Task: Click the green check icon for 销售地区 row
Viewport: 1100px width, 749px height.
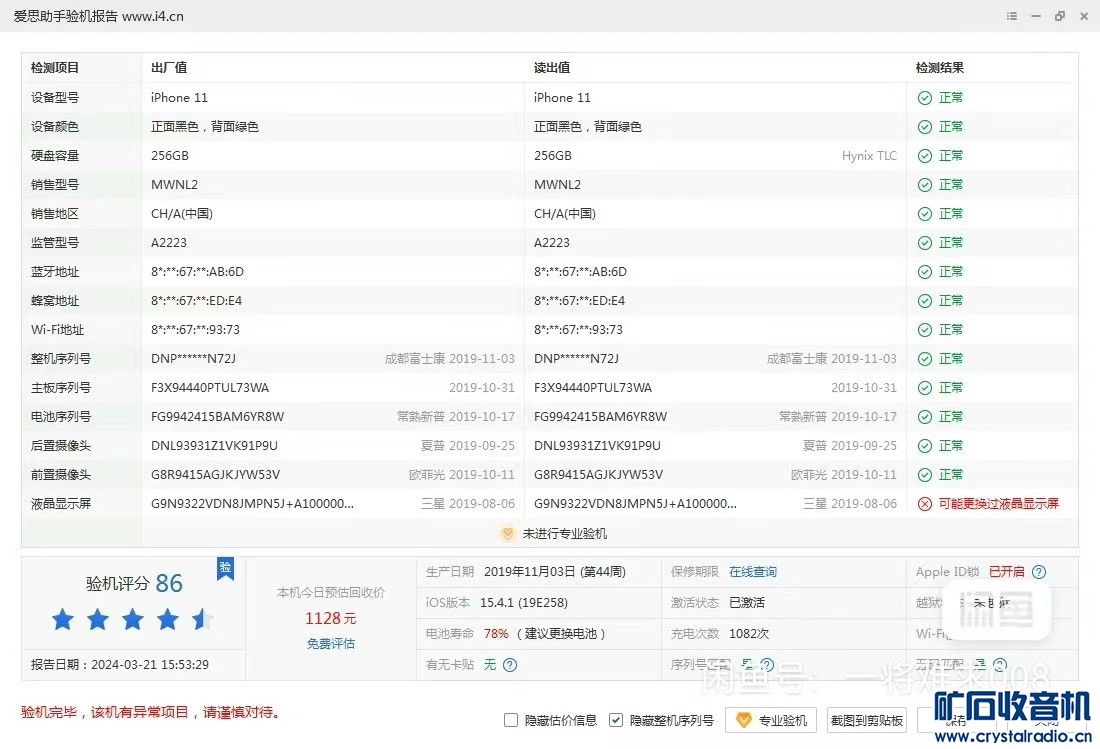Action: [x=925, y=214]
